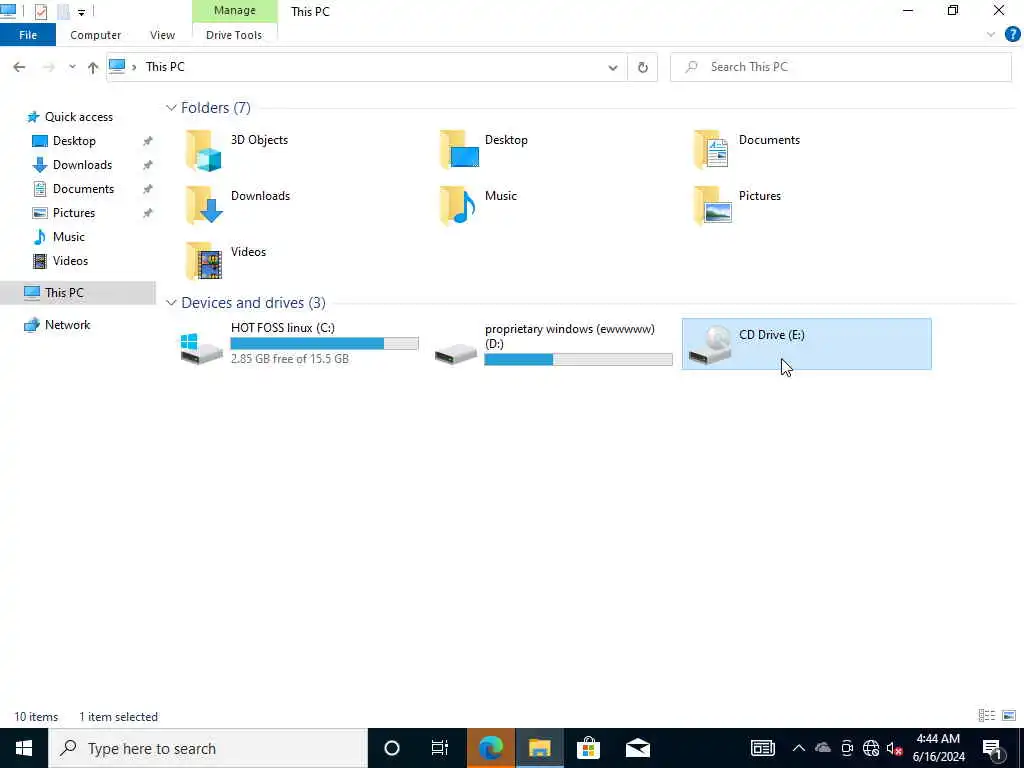Open Microsoft Store from taskbar
Viewport: 1024px width, 768px height.
(588, 748)
